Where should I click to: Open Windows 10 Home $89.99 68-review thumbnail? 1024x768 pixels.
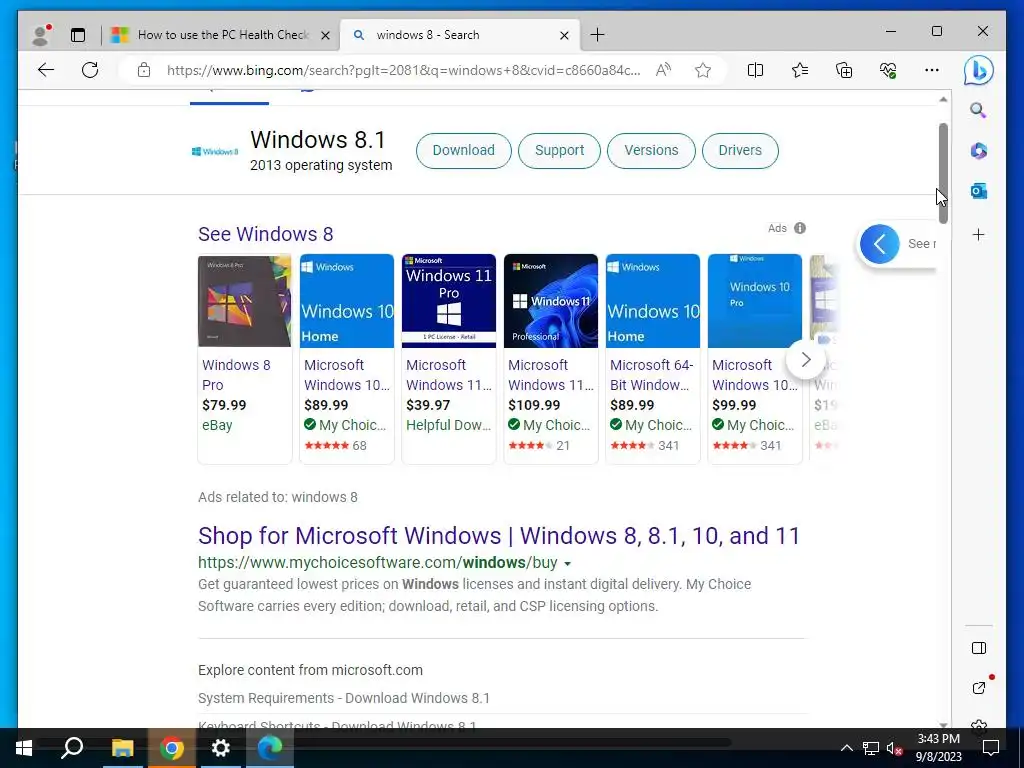point(347,300)
